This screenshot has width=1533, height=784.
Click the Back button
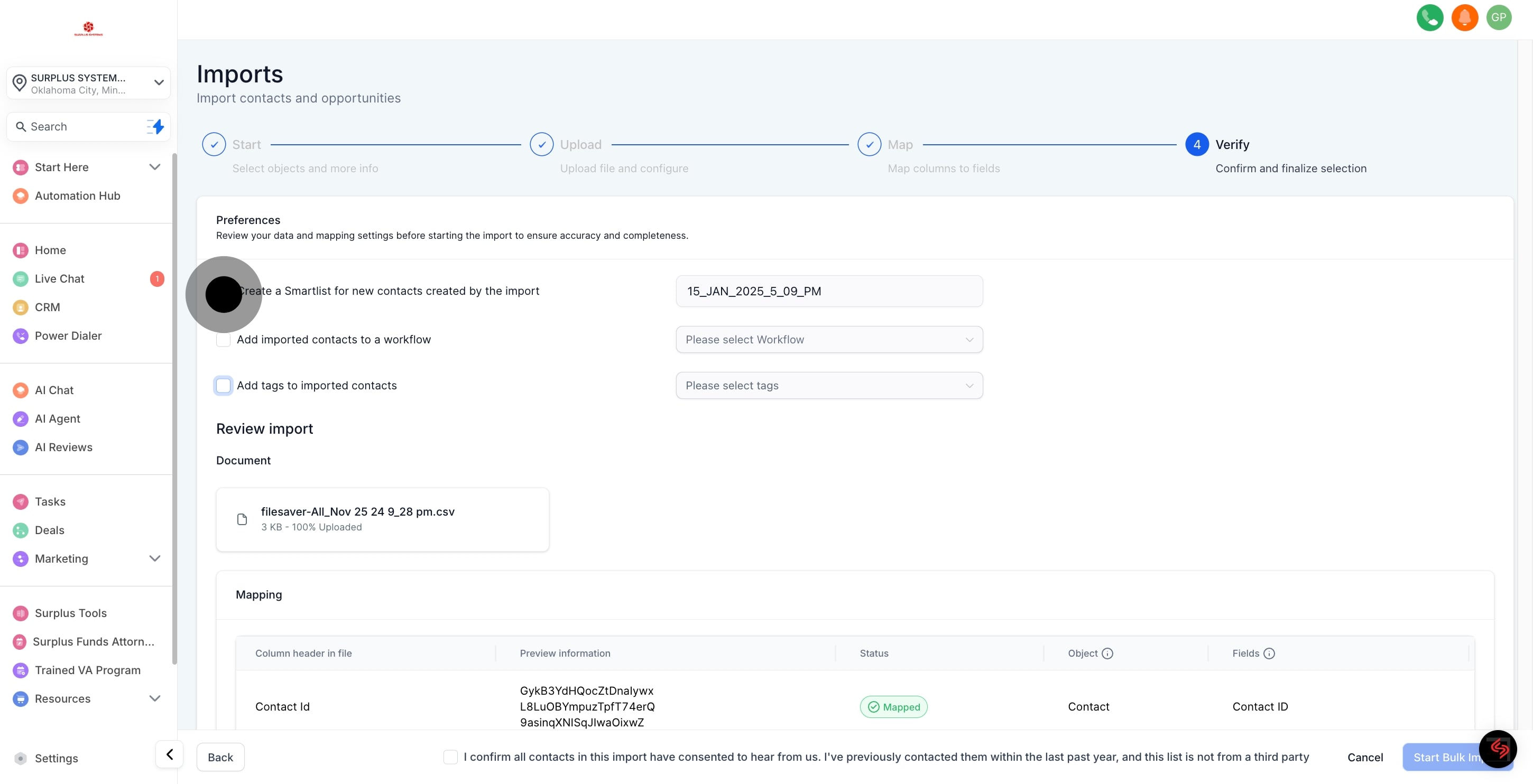point(220,757)
